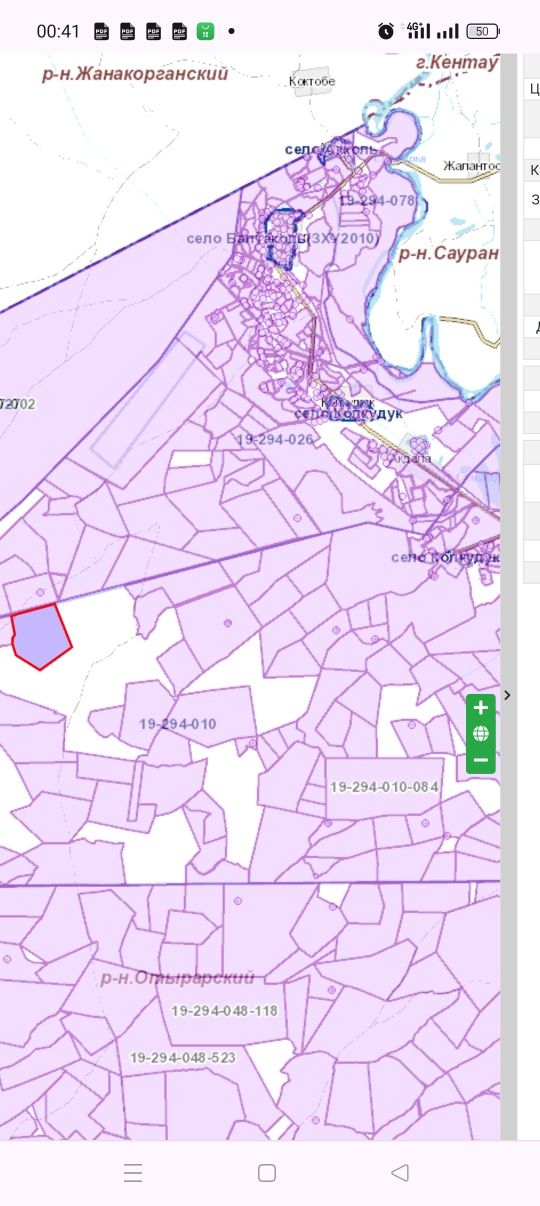Zoom out with the green minus button
This screenshot has width=540, height=1206.
(x=481, y=760)
